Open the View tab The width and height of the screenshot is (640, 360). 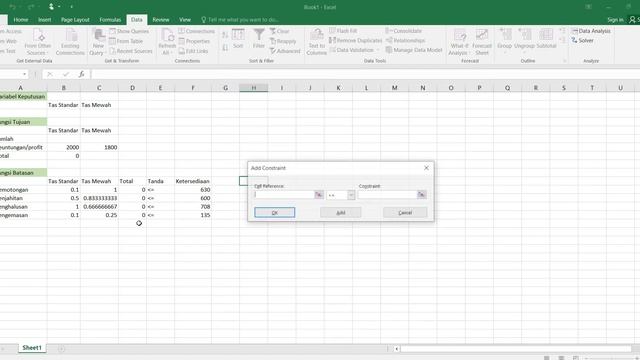point(185,20)
